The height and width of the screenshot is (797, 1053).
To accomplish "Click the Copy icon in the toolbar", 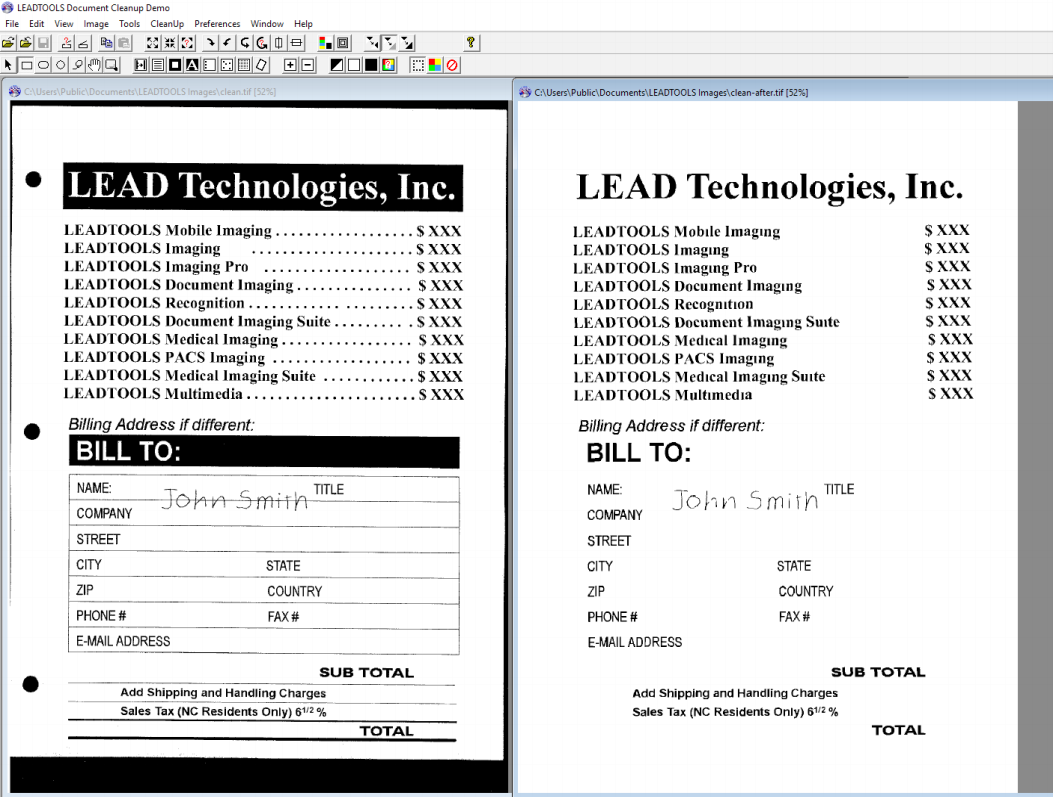I will click(106, 43).
